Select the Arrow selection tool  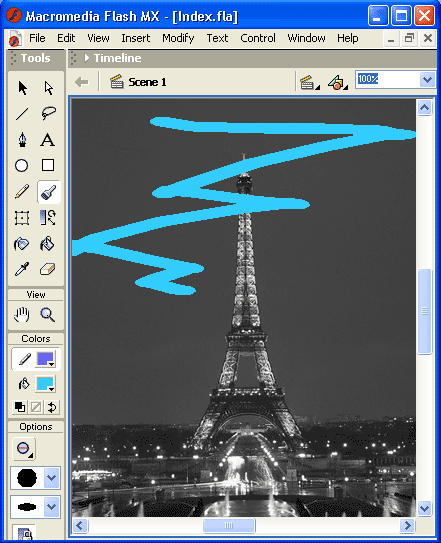click(x=22, y=88)
